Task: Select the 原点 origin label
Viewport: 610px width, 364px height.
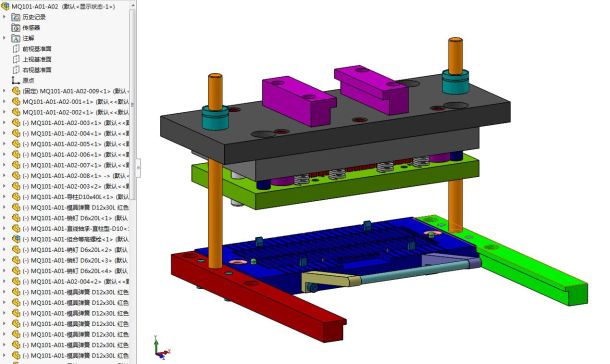Action: point(28,80)
